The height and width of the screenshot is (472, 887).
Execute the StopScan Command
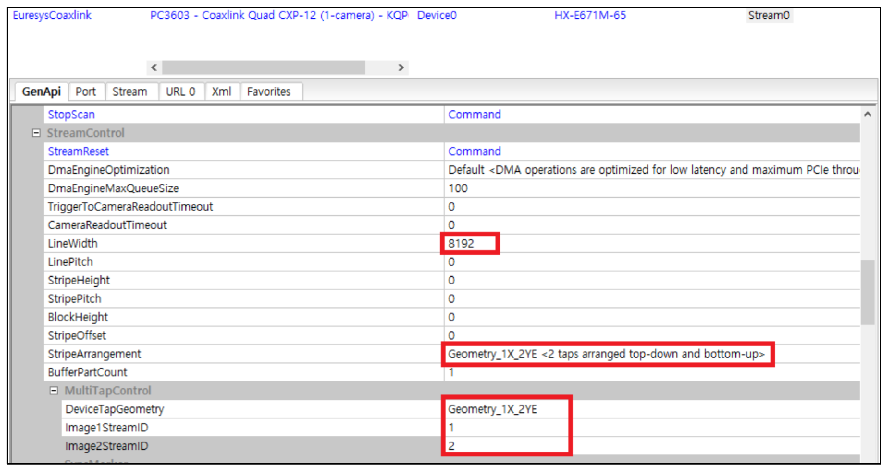tap(475, 114)
